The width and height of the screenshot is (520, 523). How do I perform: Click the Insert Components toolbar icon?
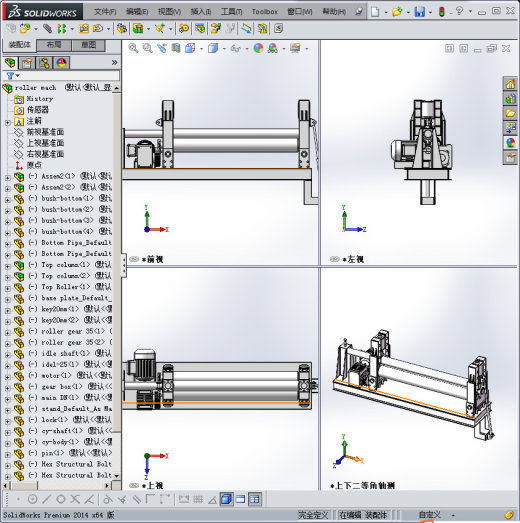coord(25,29)
